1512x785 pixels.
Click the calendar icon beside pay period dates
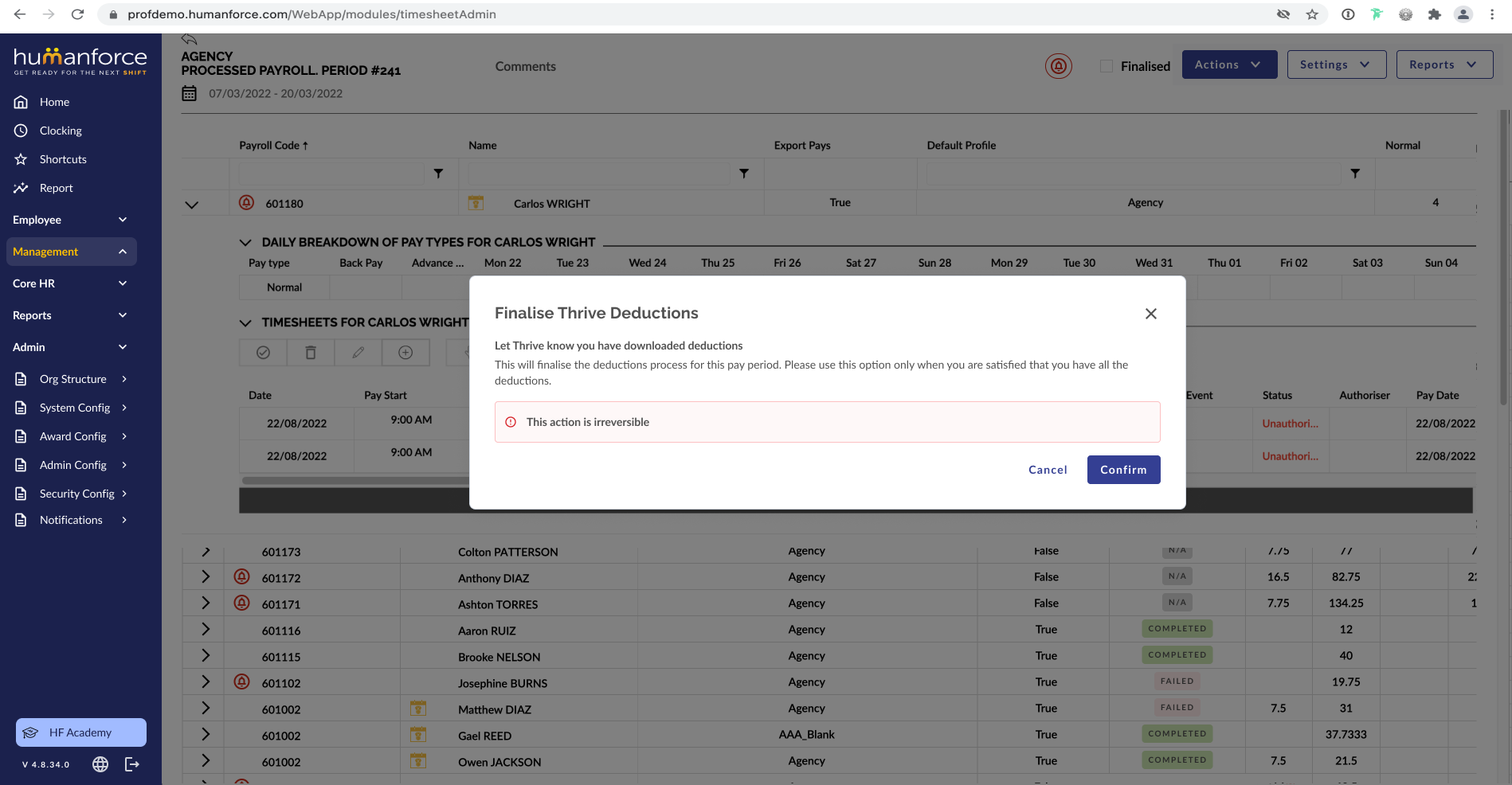tap(189, 93)
